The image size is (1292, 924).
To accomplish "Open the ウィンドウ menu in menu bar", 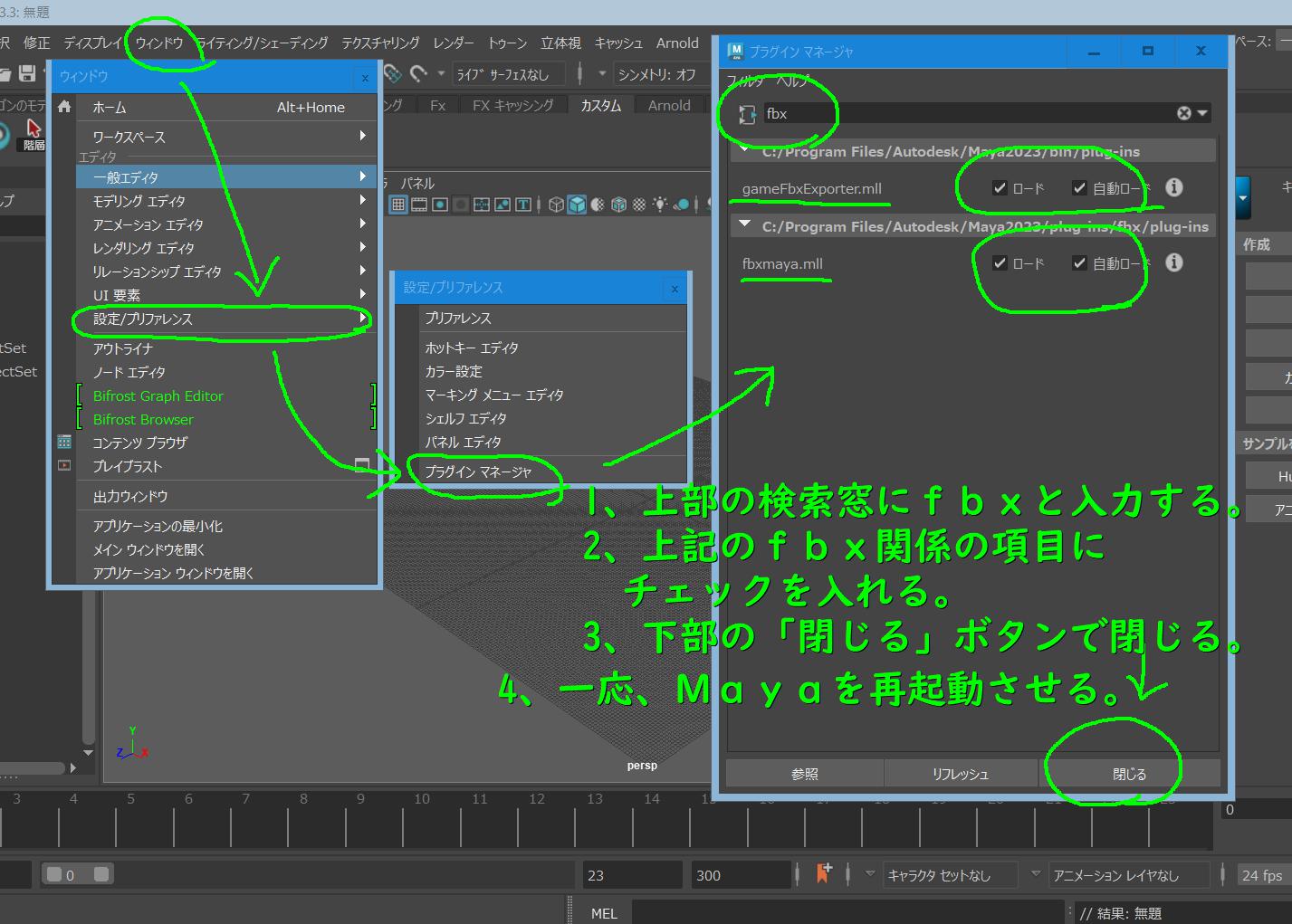I will [159, 43].
